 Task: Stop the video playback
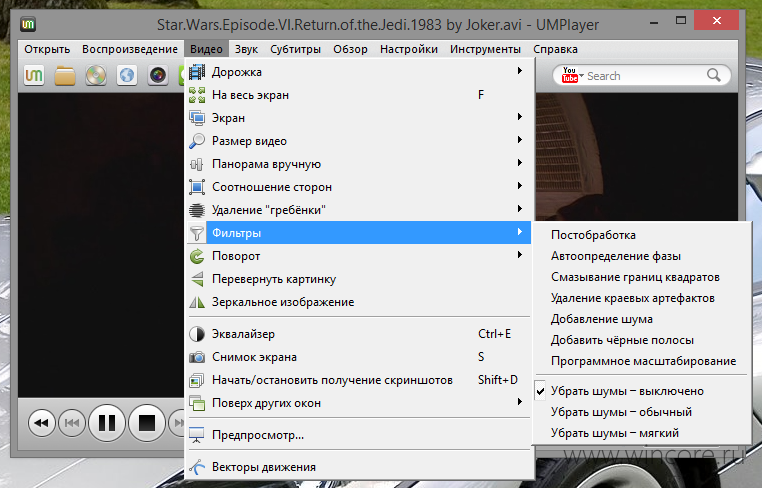pos(147,423)
